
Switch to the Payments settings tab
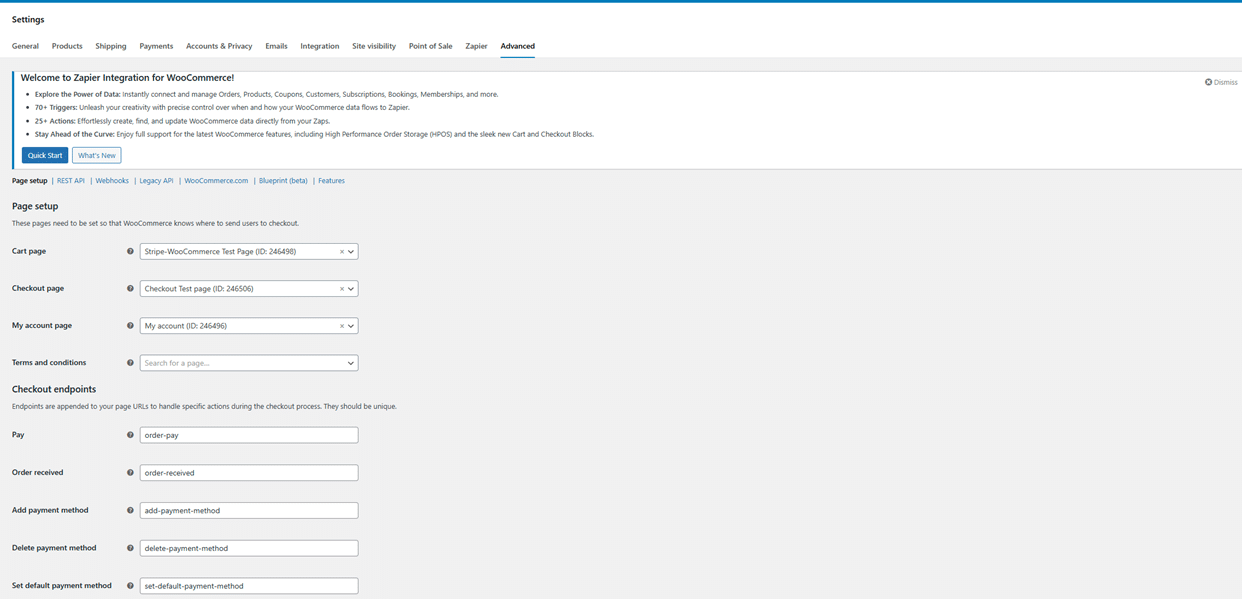tap(156, 46)
